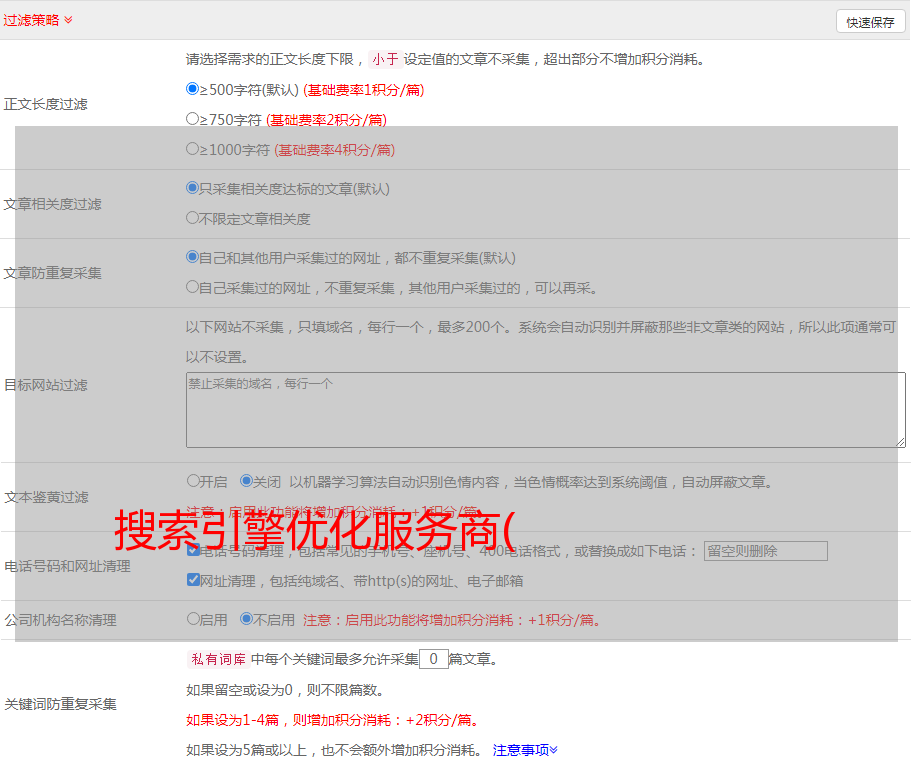Collapse the 过滤策略 section header

click(38, 20)
